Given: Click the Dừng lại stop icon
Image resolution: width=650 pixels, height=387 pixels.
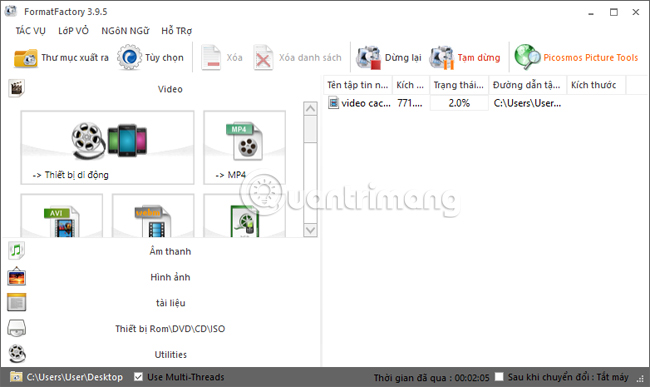Looking at the screenshot, I should pos(369,58).
